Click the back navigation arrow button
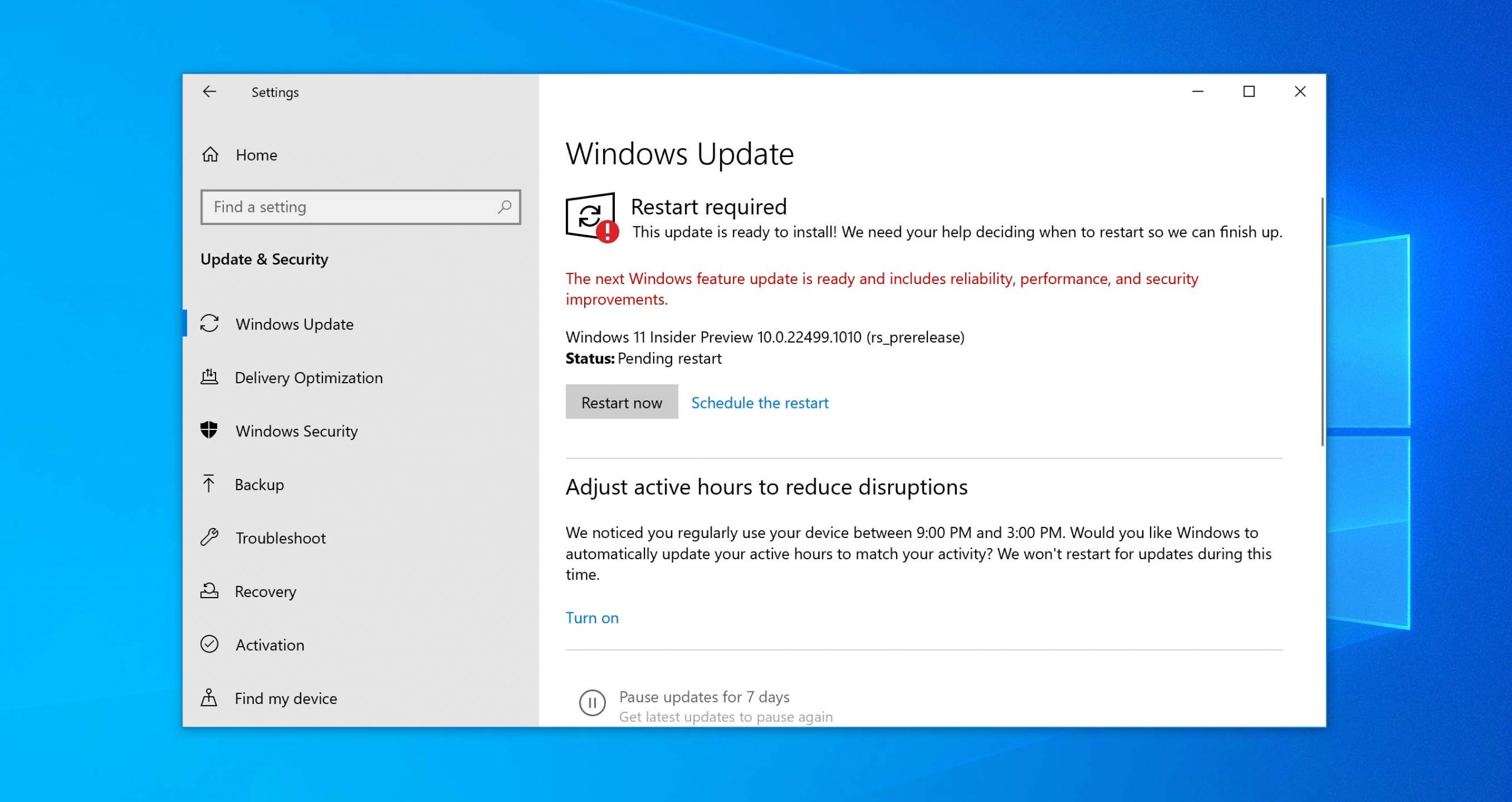The width and height of the screenshot is (1512, 802). (210, 91)
